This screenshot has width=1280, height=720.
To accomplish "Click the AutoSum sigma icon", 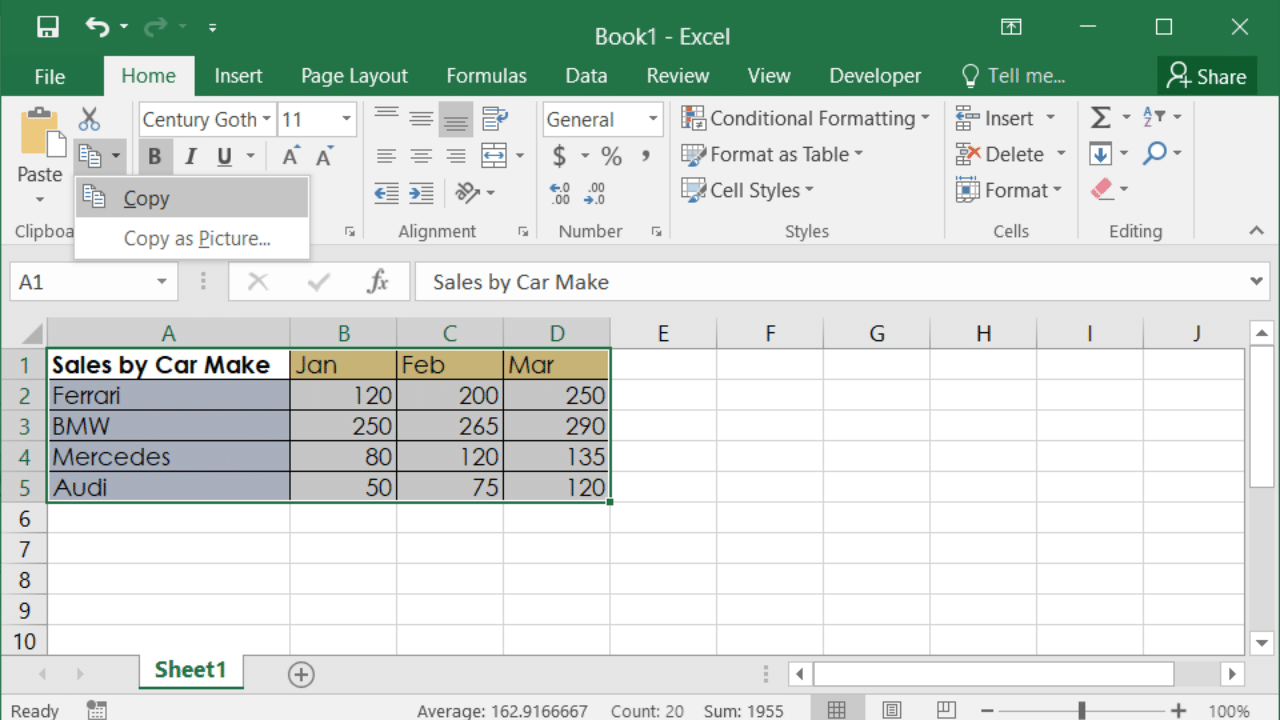I will coord(1101,118).
